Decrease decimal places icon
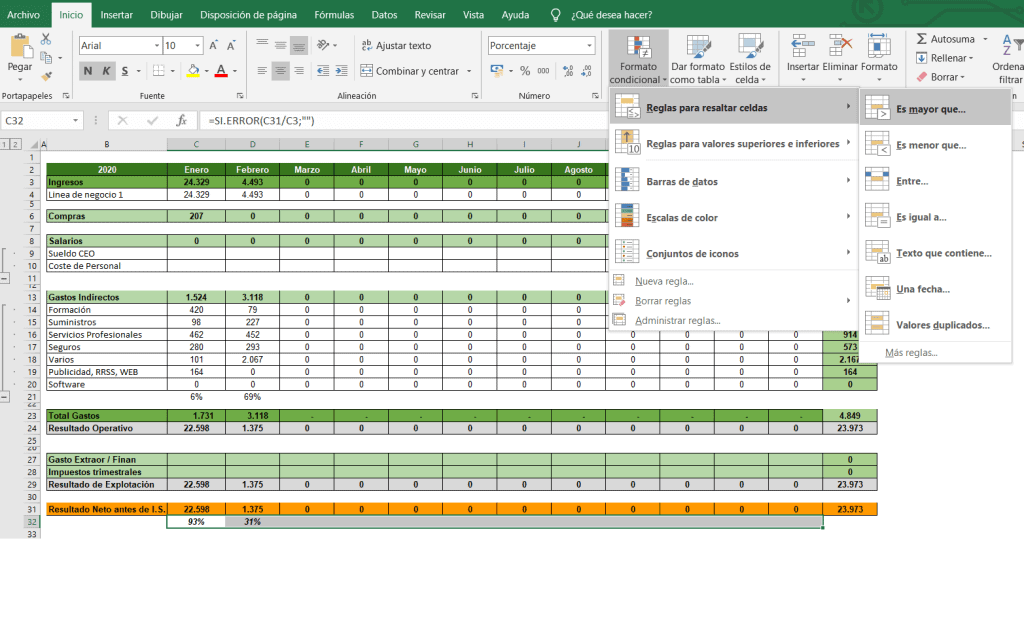Screen dimensions: 1024x623 pyautogui.click(x=586, y=71)
